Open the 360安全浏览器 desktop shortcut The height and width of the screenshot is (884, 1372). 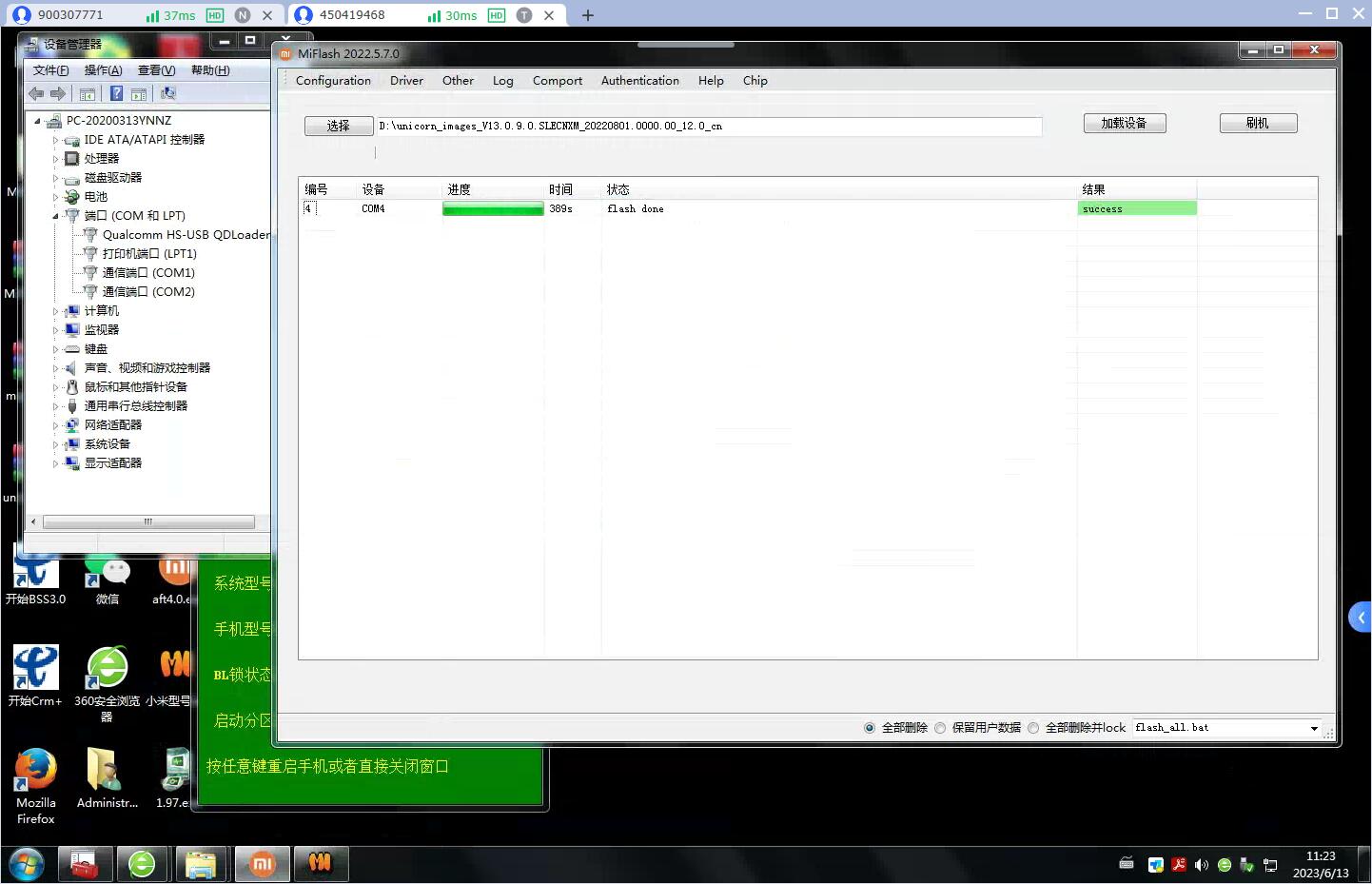107,683
